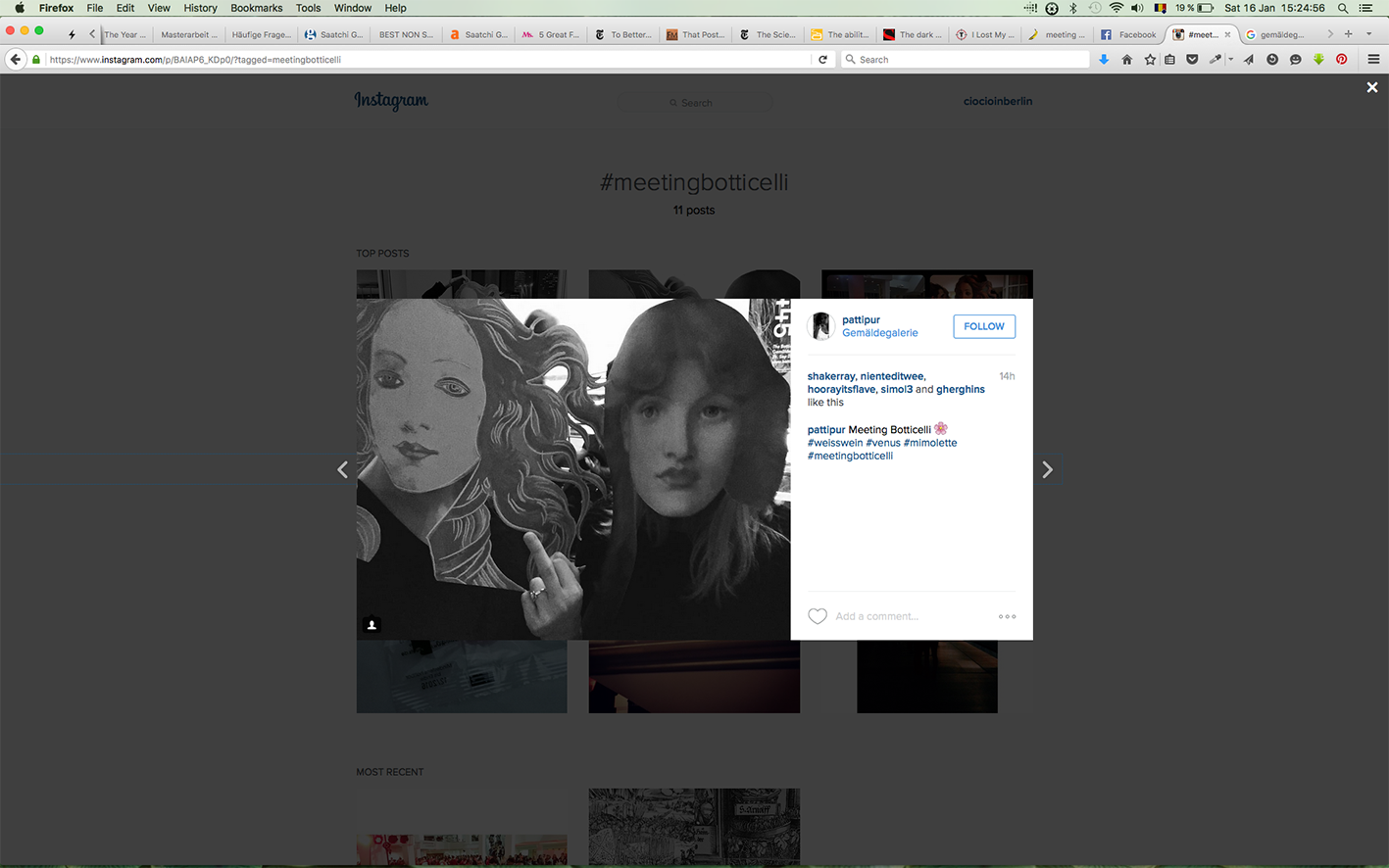Open the Bookmarks menu

(257, 8)
